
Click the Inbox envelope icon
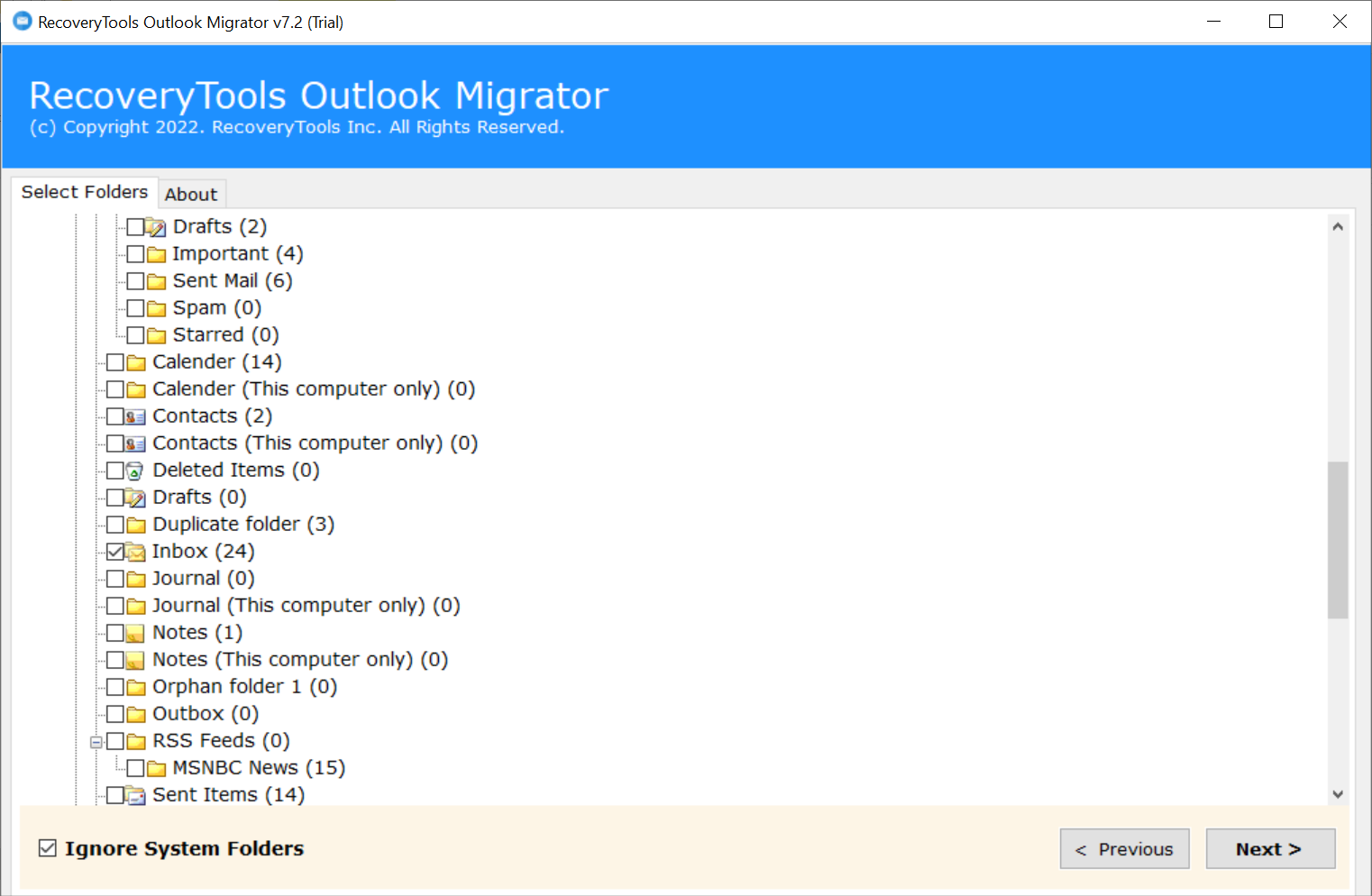pyautogui.click(x=135, y=552)
